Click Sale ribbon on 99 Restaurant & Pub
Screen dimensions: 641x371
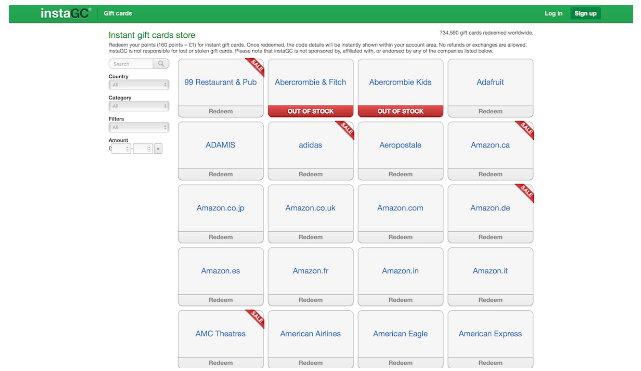click(x=257, y=66)
